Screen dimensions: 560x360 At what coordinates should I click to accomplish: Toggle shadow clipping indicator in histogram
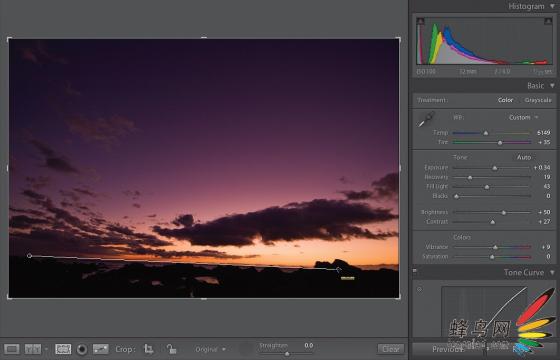tap(420, 21)
